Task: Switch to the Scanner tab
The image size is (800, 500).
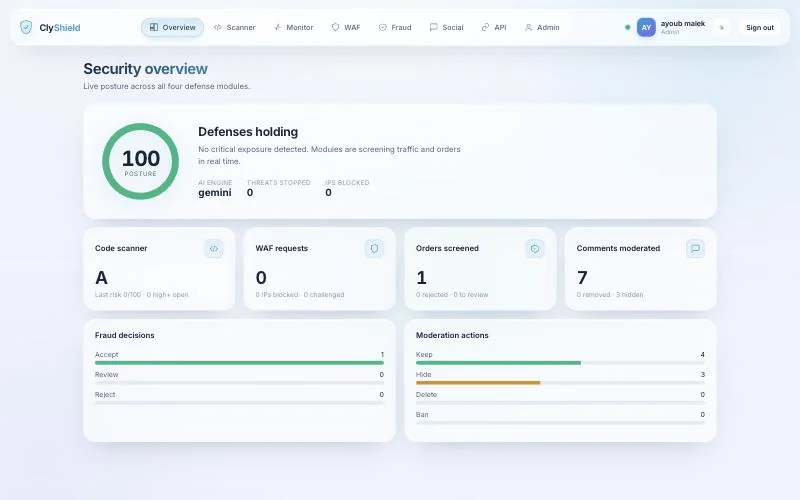Action: pyautogui.click(x=235, y=28)
